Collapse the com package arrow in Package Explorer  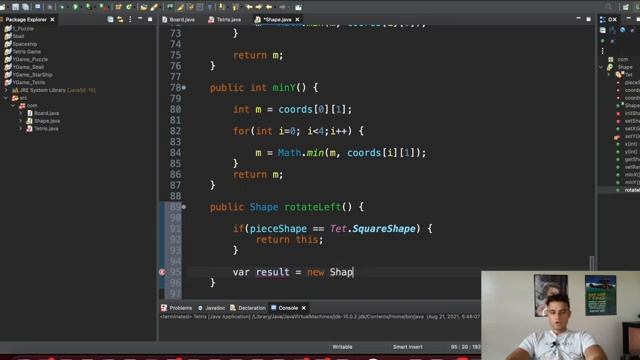click(13, 106)
